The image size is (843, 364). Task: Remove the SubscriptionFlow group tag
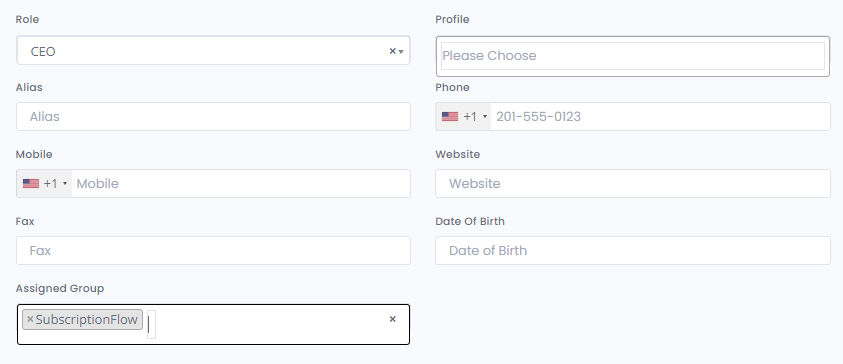(30, 319)
